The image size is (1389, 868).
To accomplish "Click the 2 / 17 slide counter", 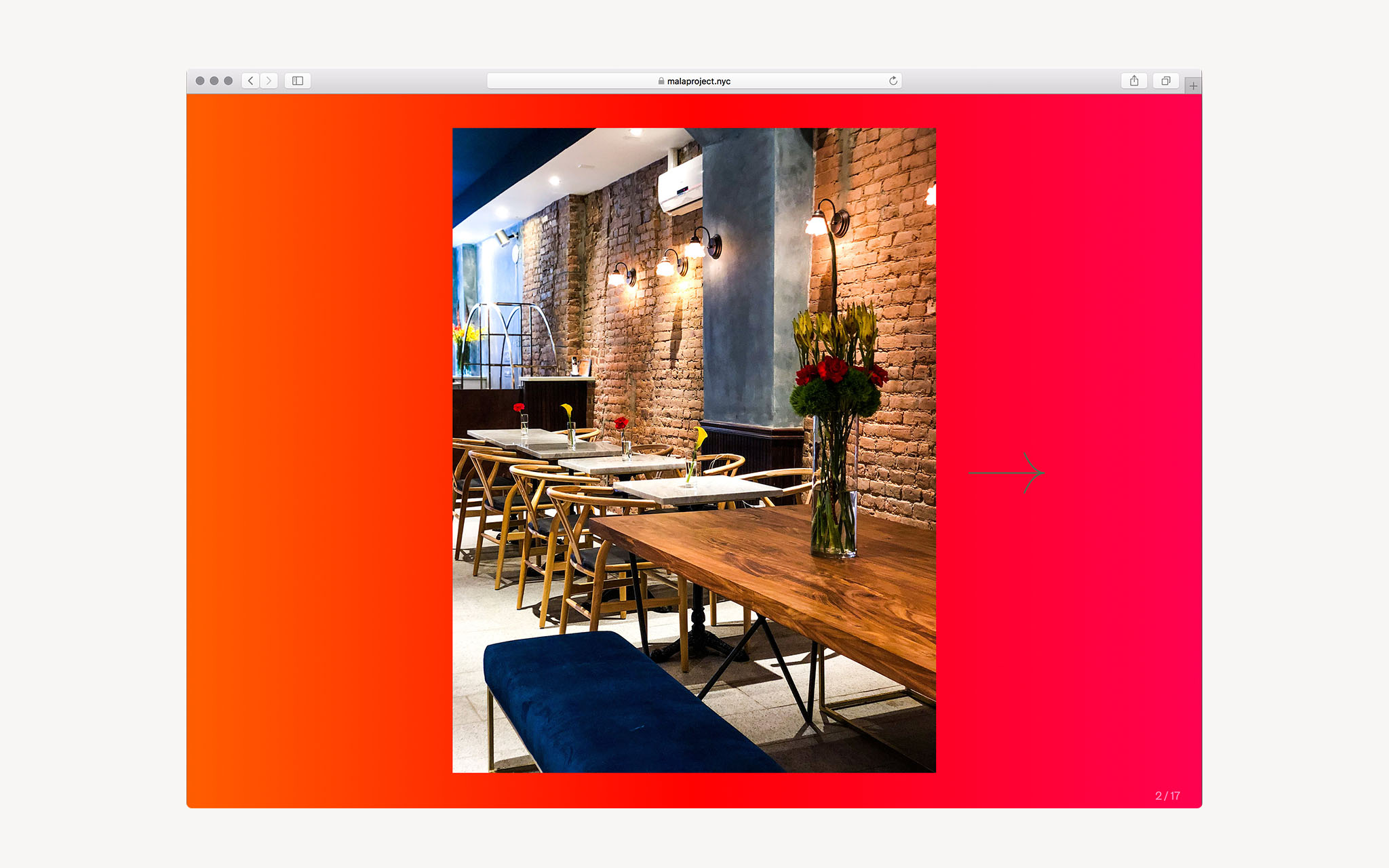I will click(x=1167, y=795).
